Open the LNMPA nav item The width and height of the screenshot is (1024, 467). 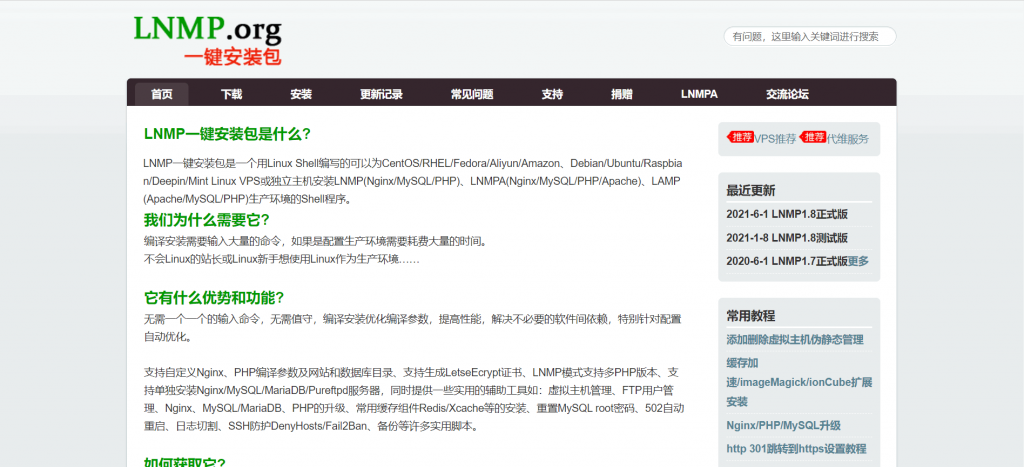[699, 94]
